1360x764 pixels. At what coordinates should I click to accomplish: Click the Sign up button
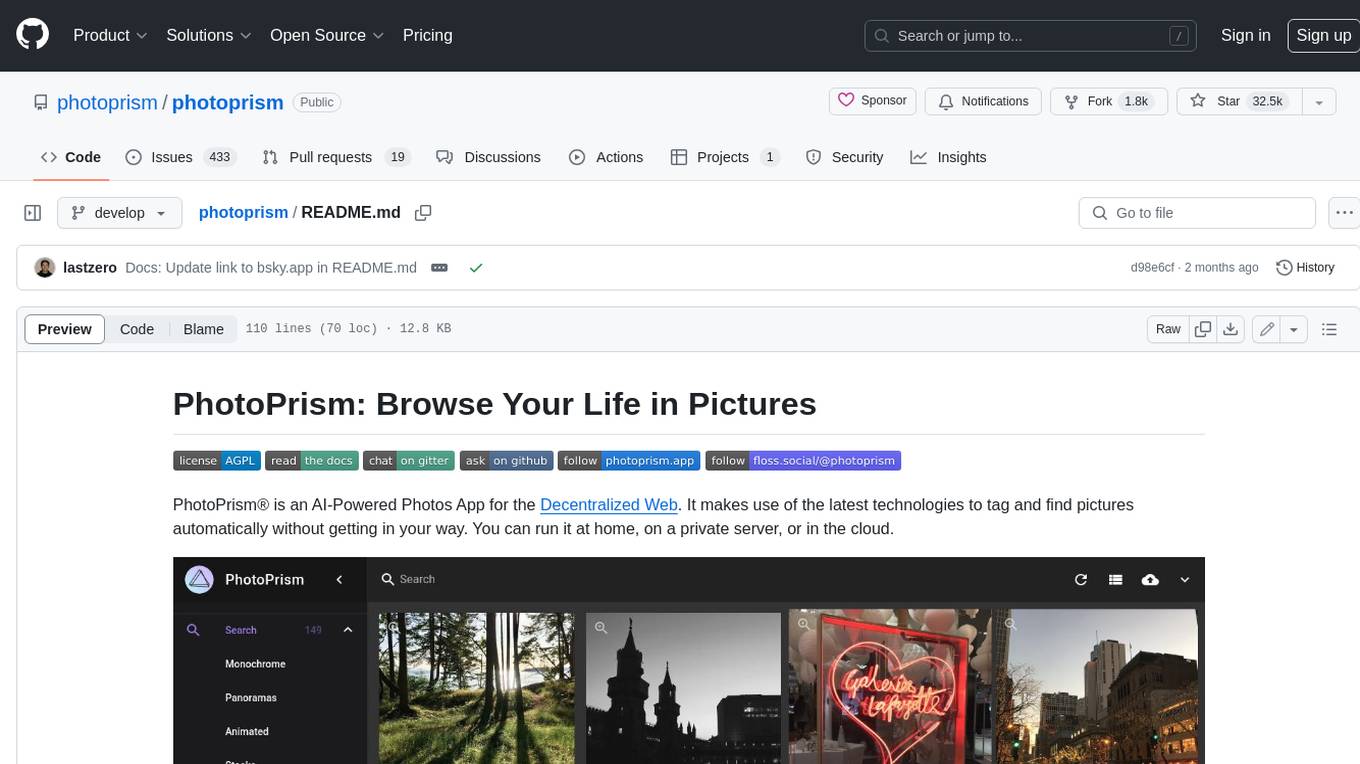click(1322, 35)
